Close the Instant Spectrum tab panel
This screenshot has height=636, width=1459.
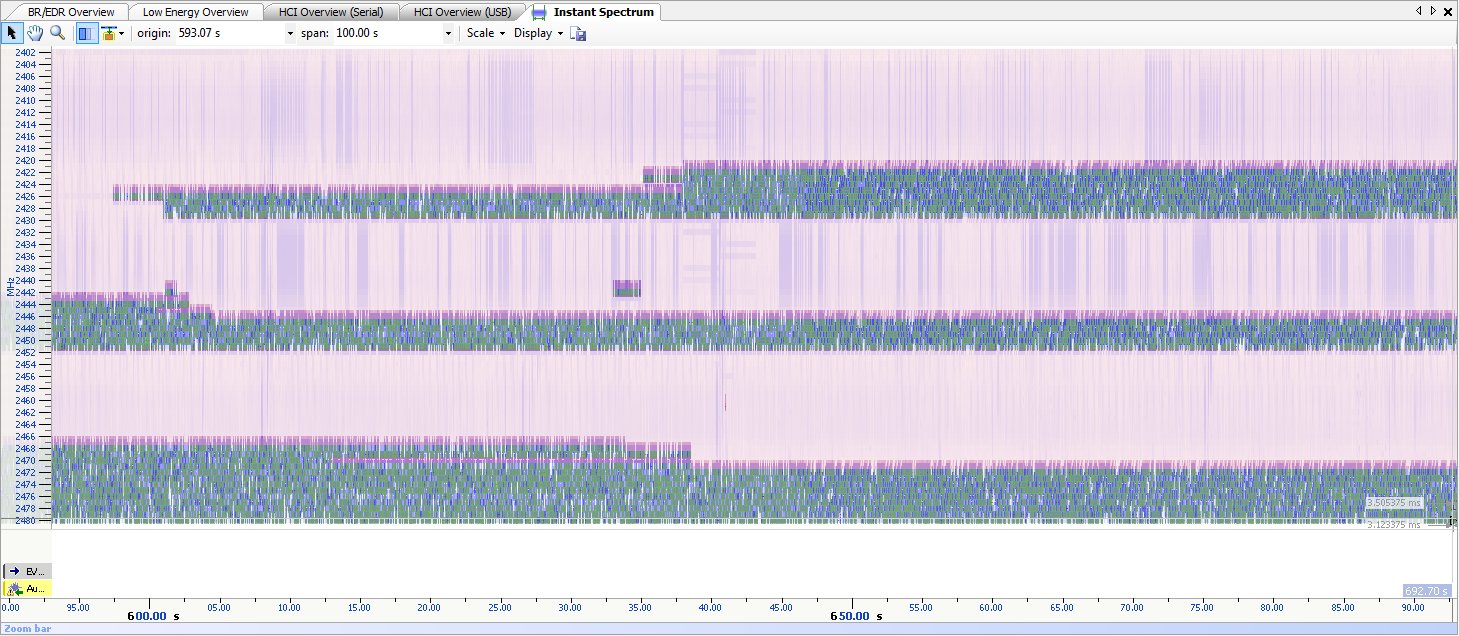(x=1448, y=10)
